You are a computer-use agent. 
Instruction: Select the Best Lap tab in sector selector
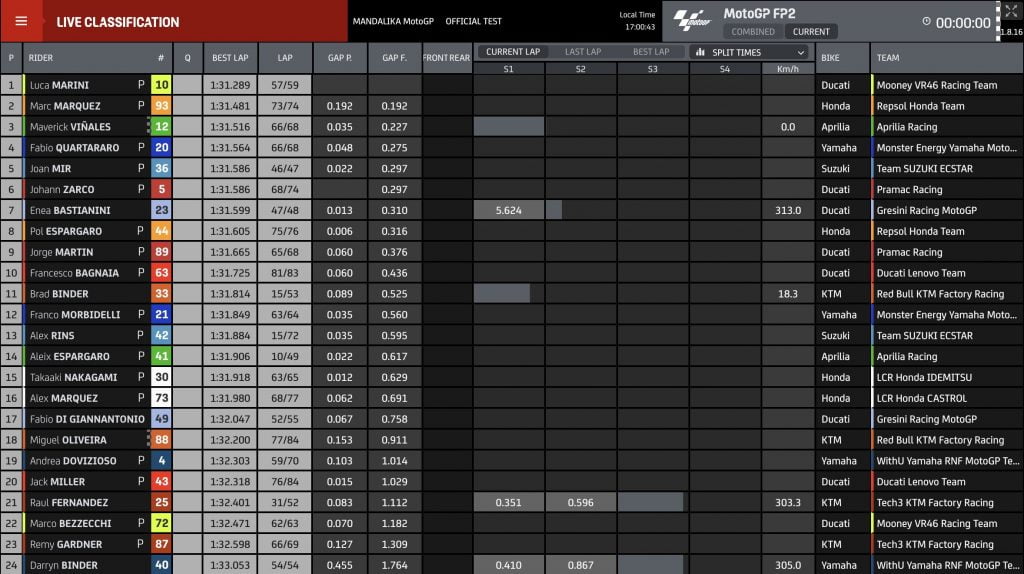(x=651, y=52)
